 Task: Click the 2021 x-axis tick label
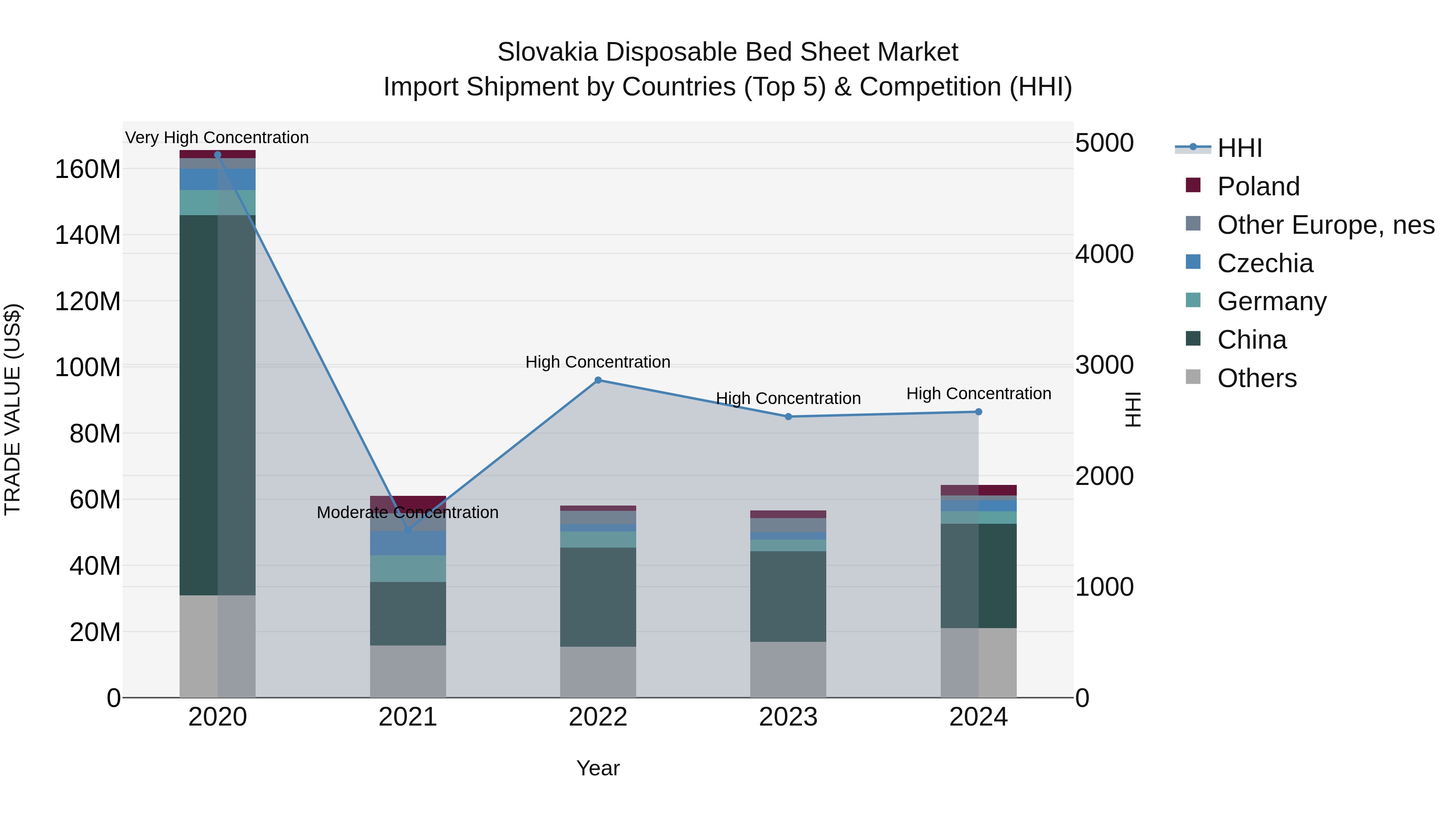(x=408, y=717)
